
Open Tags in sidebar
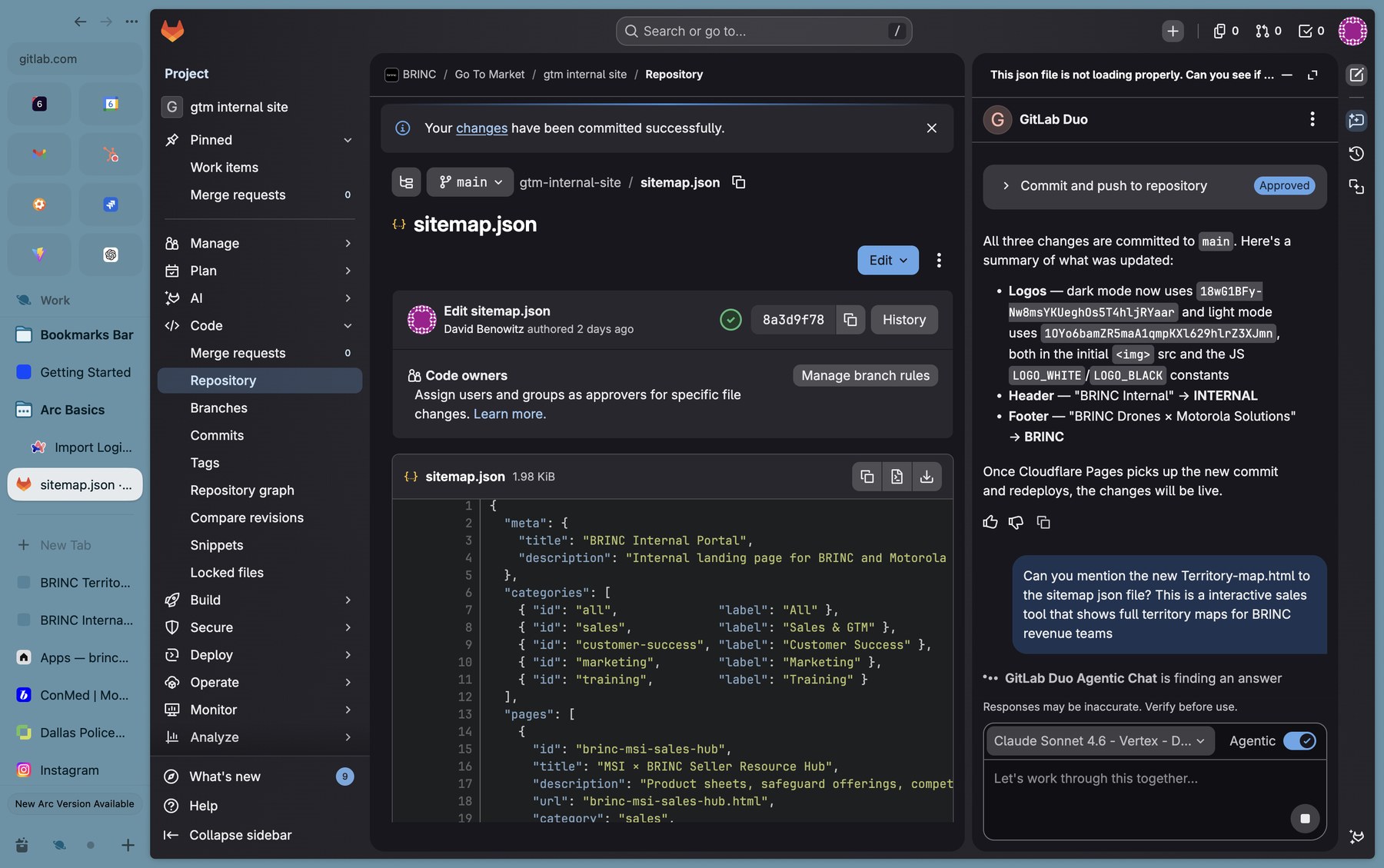pos(260,463)
